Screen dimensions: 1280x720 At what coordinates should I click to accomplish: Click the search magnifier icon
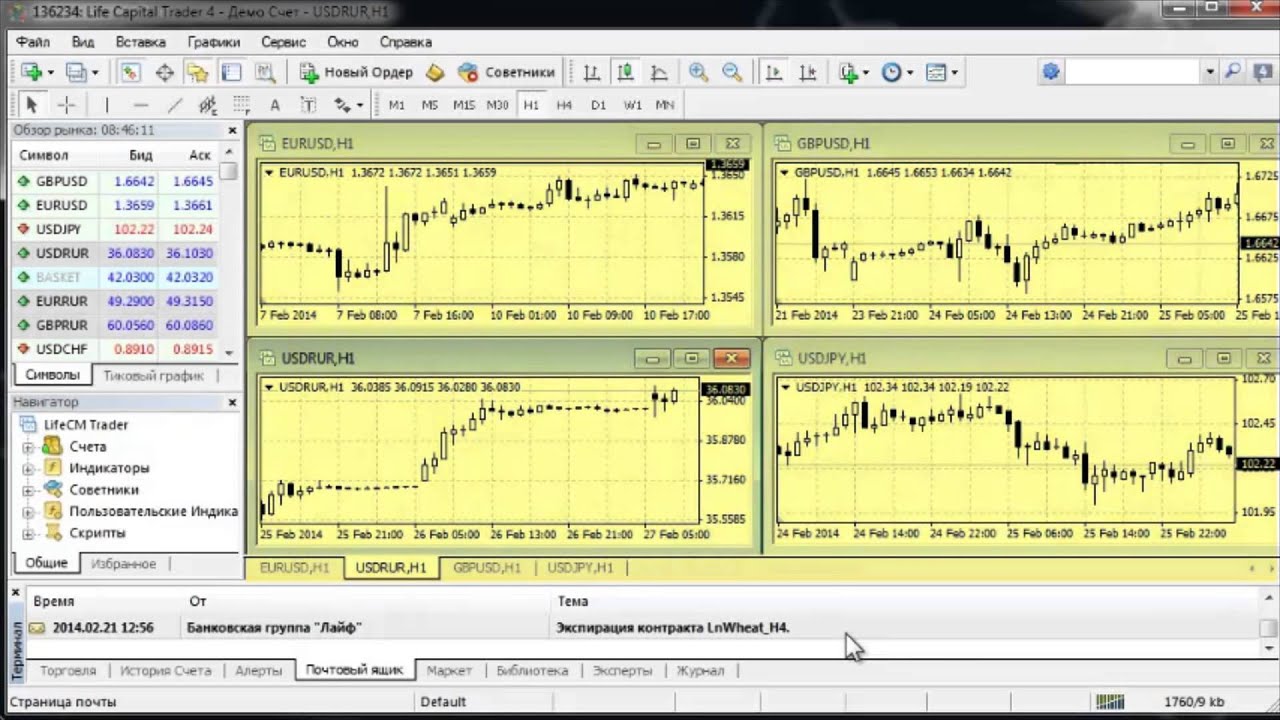tap(1233, 72)
